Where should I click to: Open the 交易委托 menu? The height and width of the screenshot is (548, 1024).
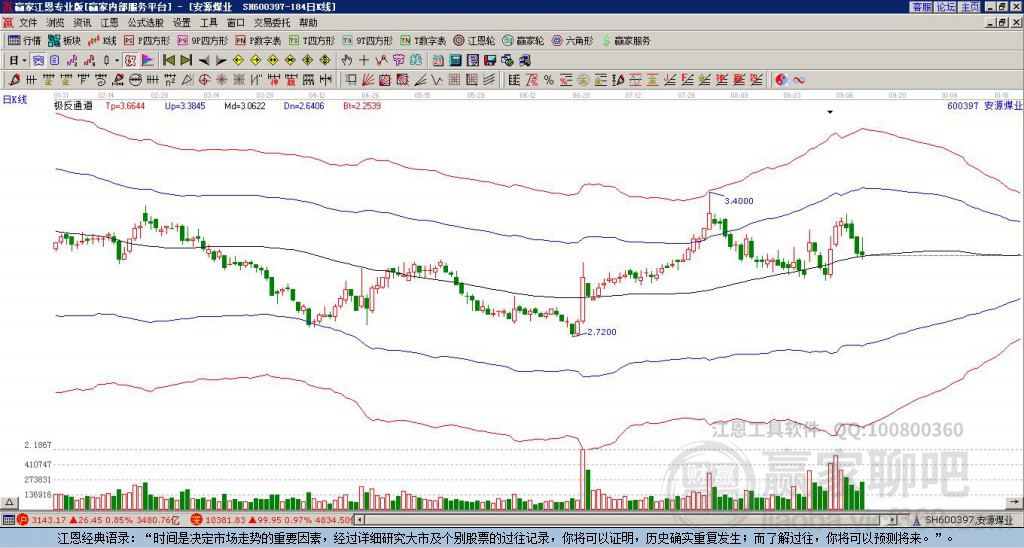pyautogui.click(x=272, y=23)
